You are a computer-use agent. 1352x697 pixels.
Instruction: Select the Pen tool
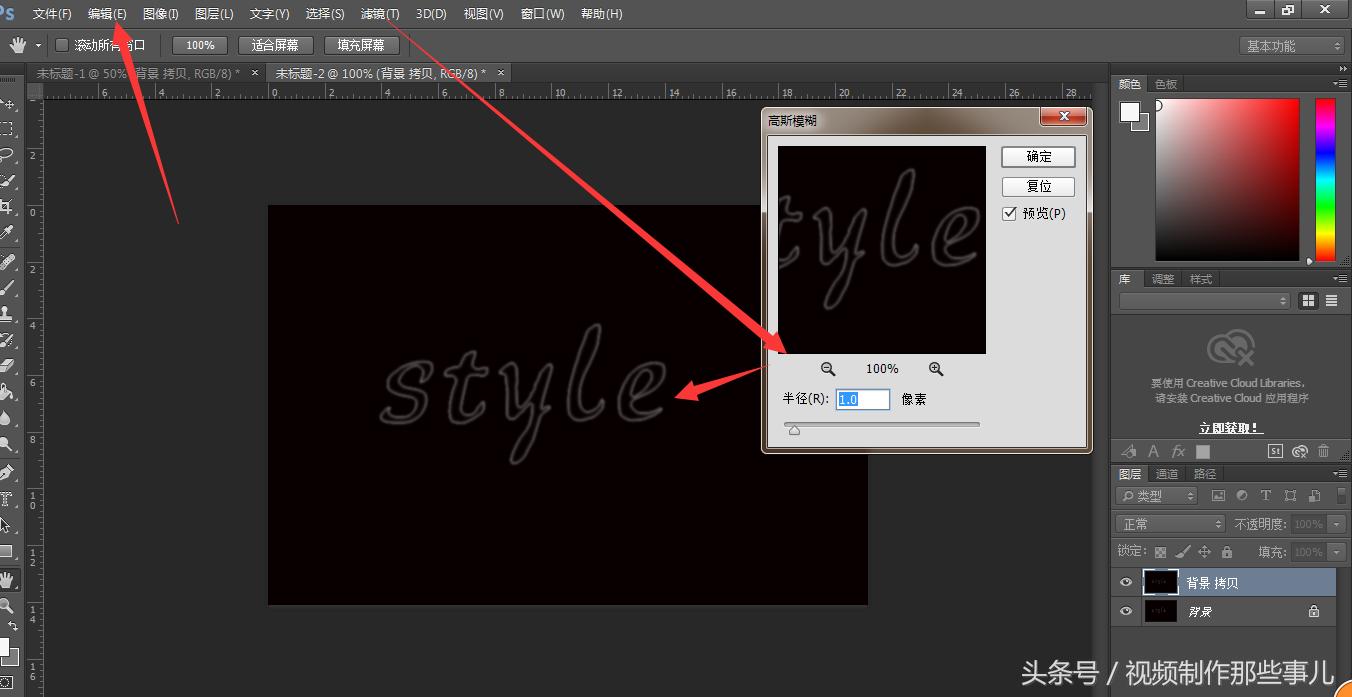[7, 472]
